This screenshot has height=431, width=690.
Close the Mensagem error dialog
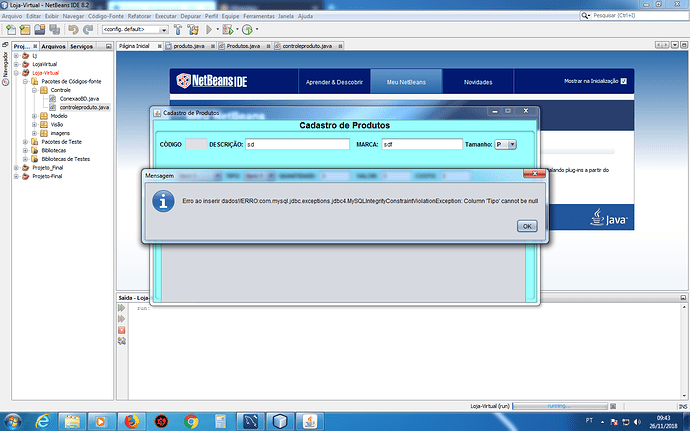(535, 173)
